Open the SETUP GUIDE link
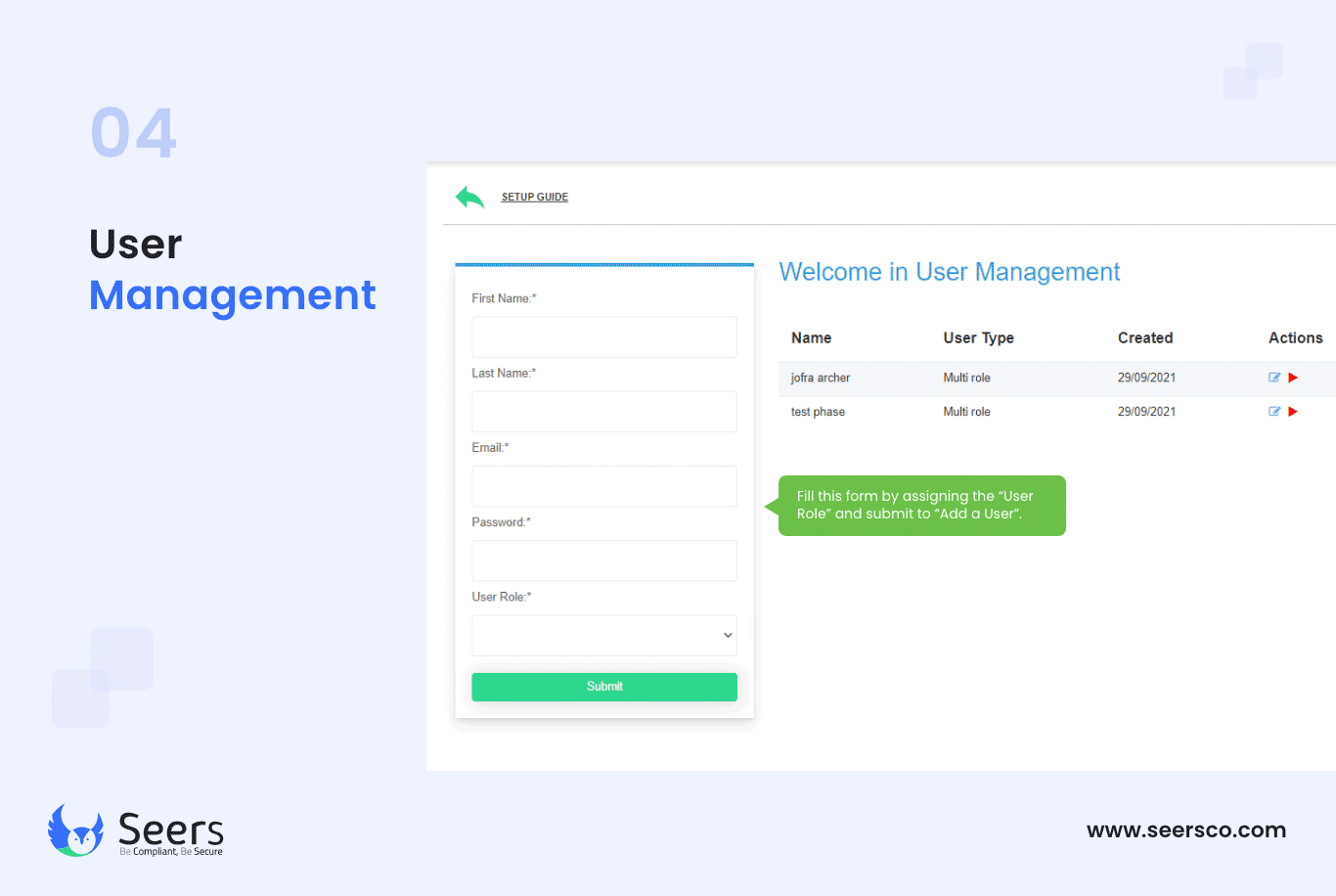Screen dimensions: 1336x896 click(x=534, y=198)
